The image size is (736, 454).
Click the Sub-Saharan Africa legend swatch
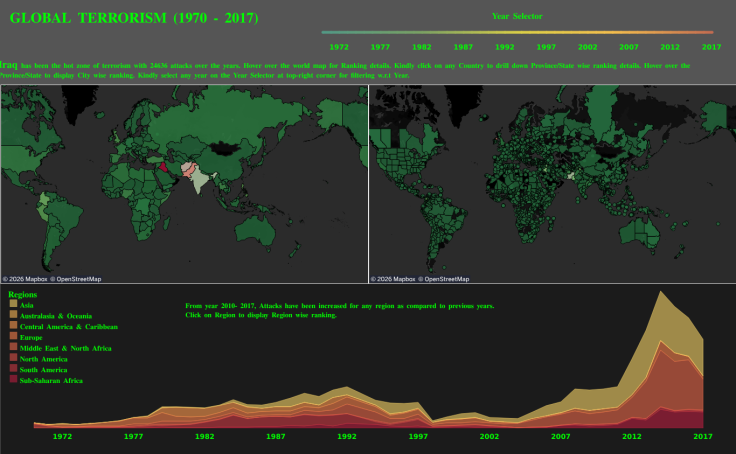coord(13,380)
